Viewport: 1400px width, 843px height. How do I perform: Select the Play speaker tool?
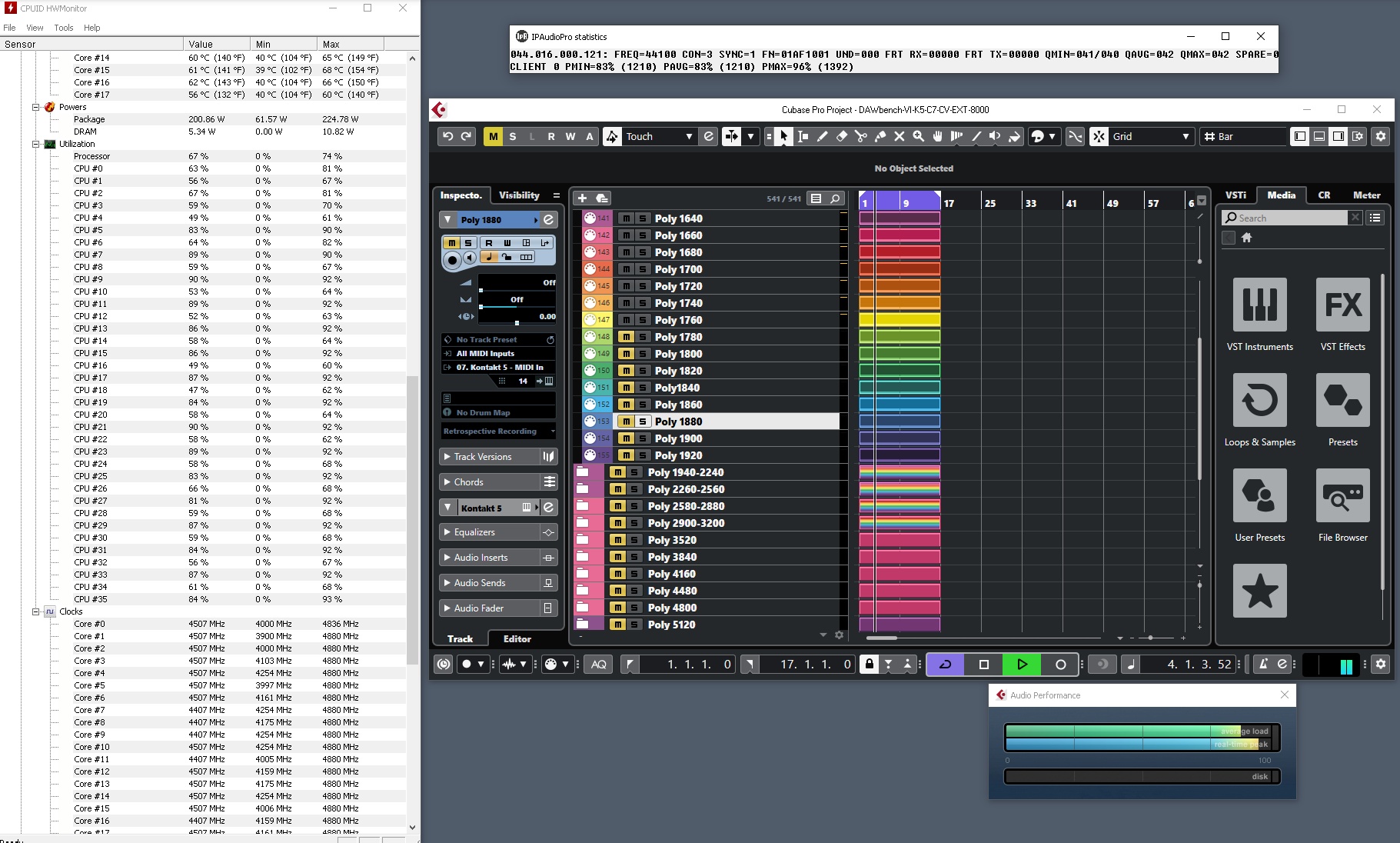[995, 136]
